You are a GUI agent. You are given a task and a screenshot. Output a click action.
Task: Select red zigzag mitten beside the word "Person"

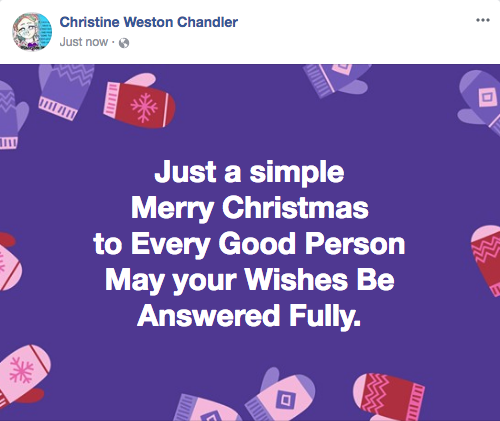click(487, 260)
